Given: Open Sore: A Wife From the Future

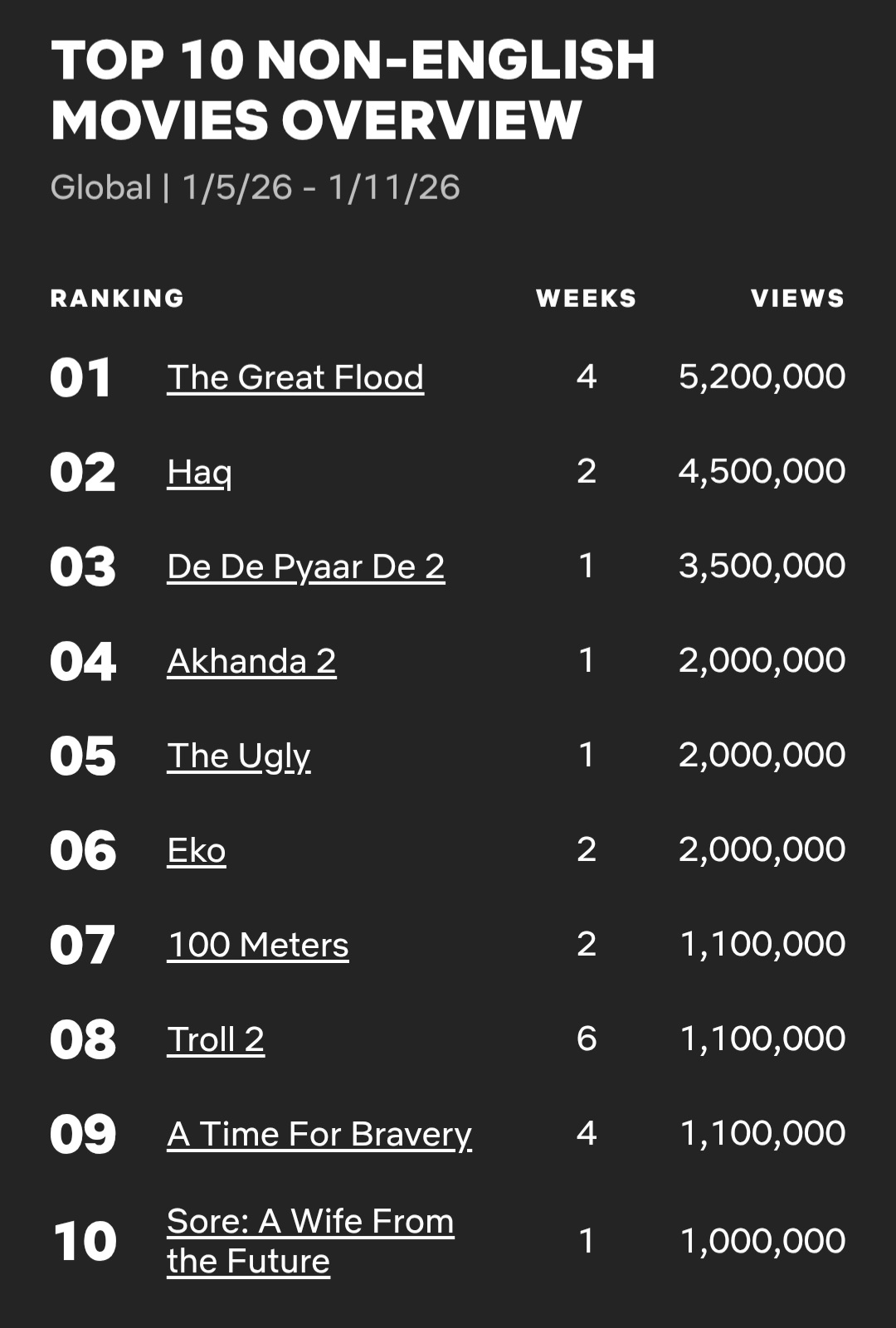Looking at the screenshot, I should [x=310, y=1222].
